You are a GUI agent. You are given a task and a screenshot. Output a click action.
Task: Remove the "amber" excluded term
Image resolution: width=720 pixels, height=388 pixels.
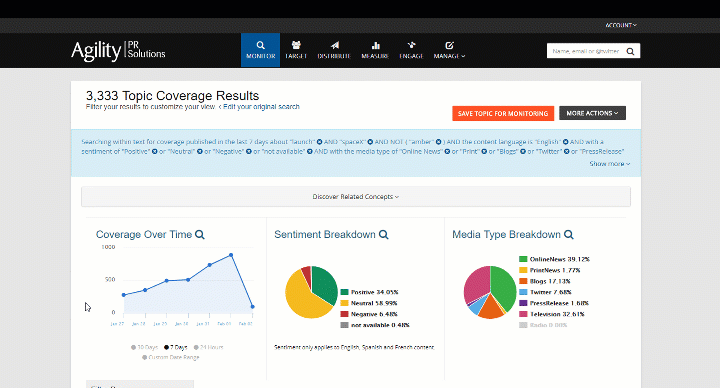pos(439,142)
